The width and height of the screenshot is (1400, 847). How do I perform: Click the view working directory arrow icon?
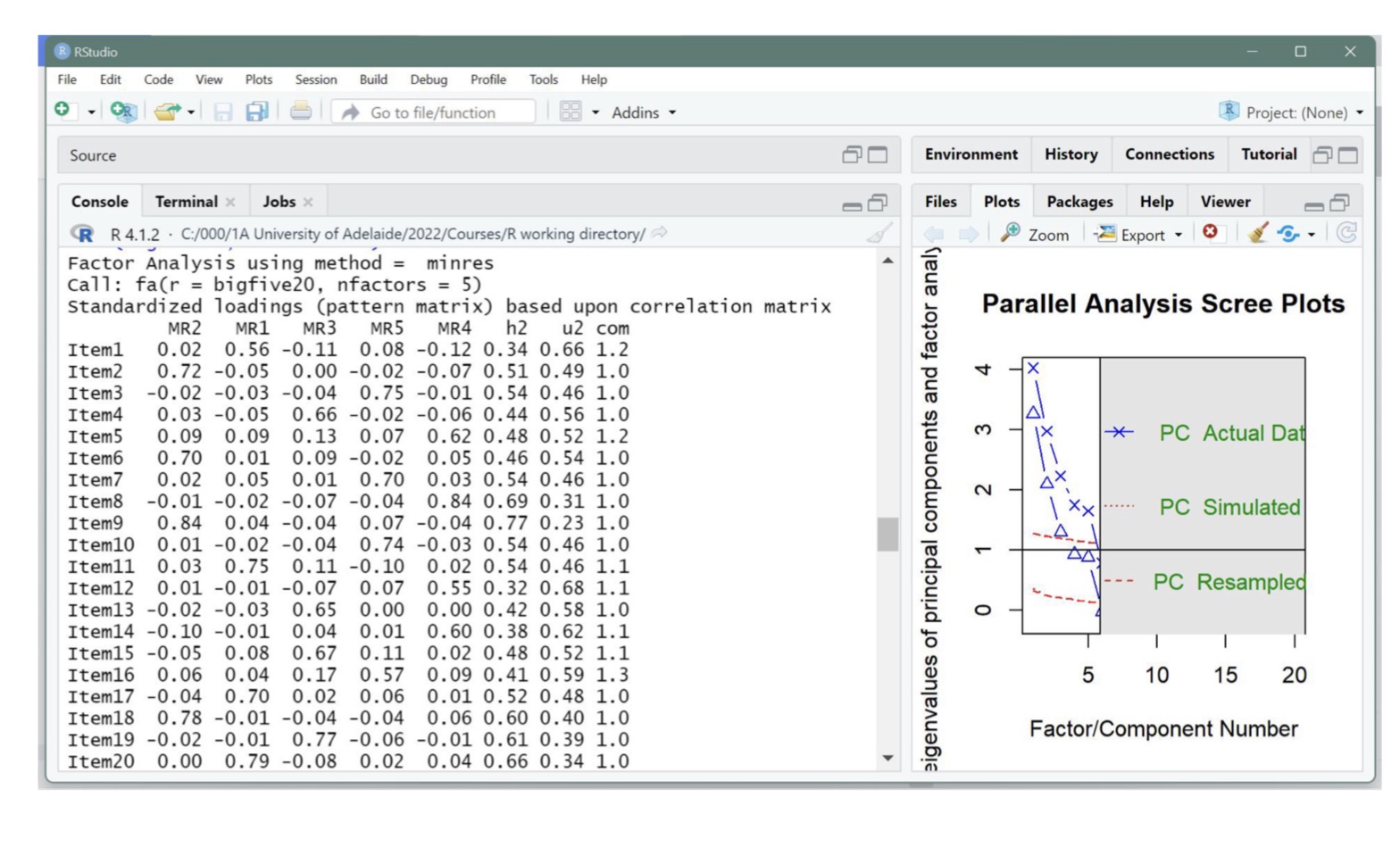[x=660, y=233]
